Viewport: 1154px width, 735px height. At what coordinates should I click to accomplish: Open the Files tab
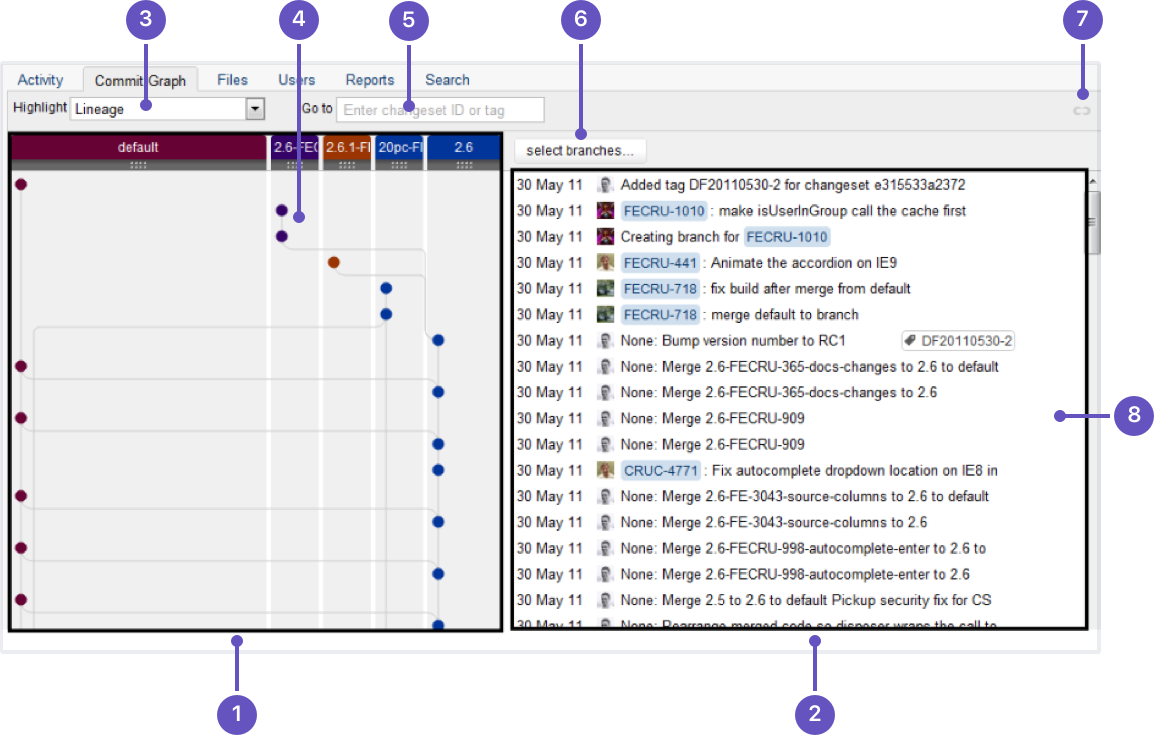(232, 80)
